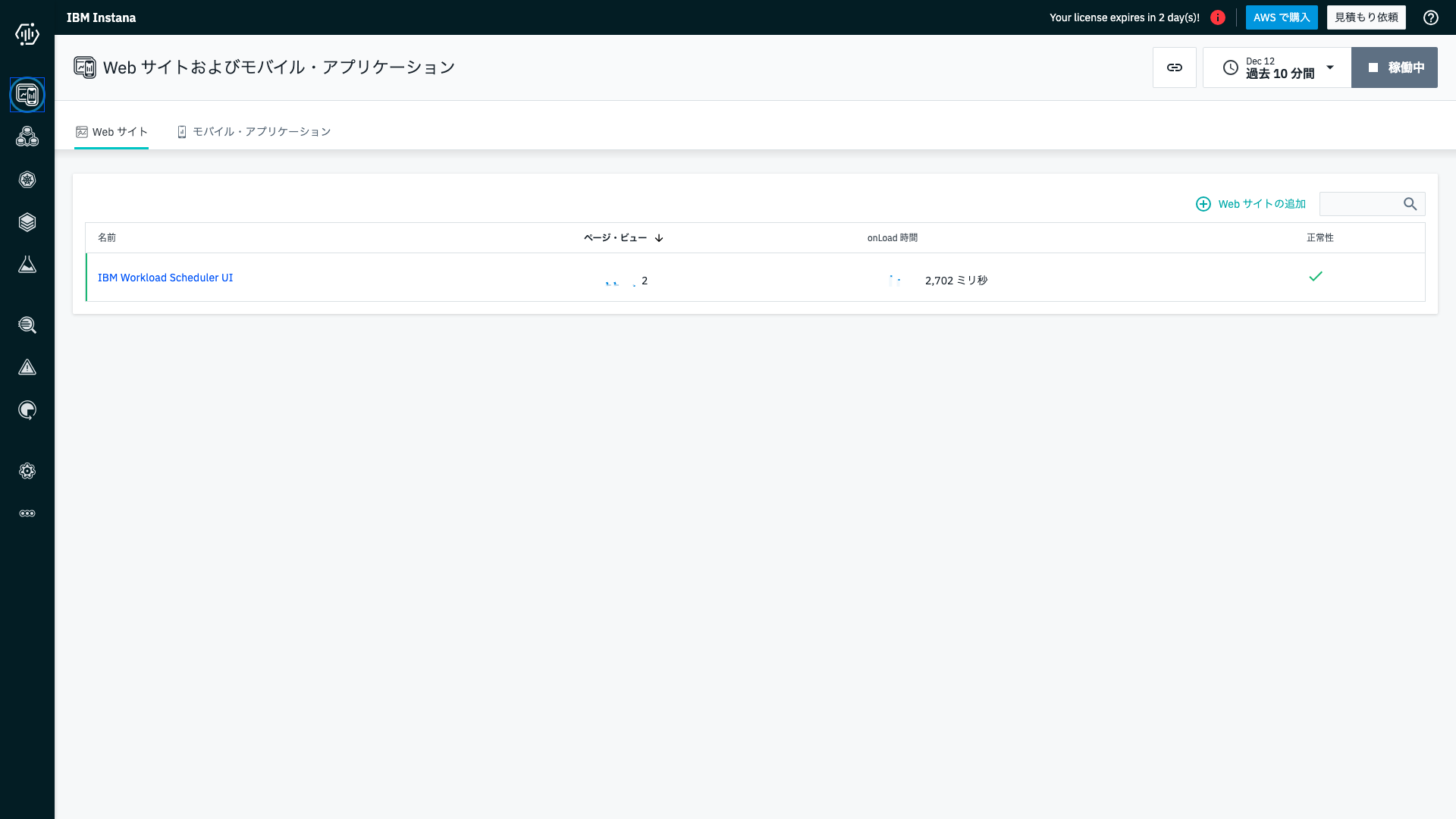Click the red license info alert icon

tap(1218, 17)
